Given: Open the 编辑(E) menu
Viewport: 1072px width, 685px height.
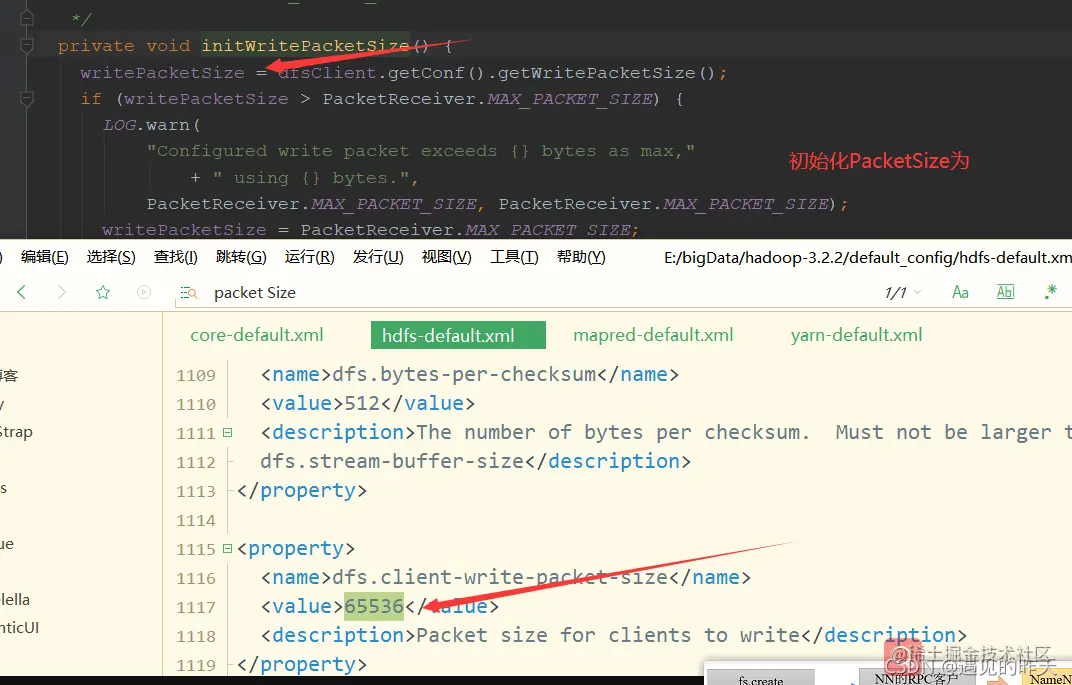Looking at the screenshot, I should (x=44, y=257).
